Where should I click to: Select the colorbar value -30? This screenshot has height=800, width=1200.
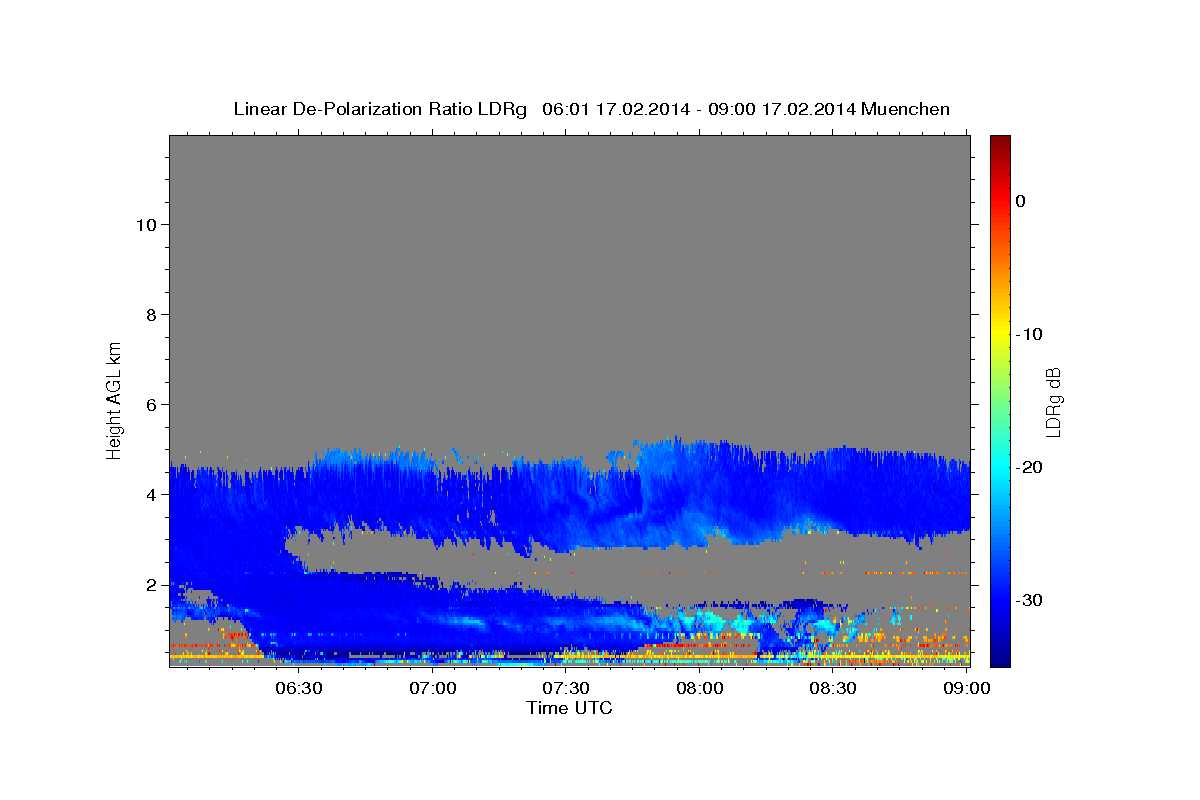pos(1029,600)
